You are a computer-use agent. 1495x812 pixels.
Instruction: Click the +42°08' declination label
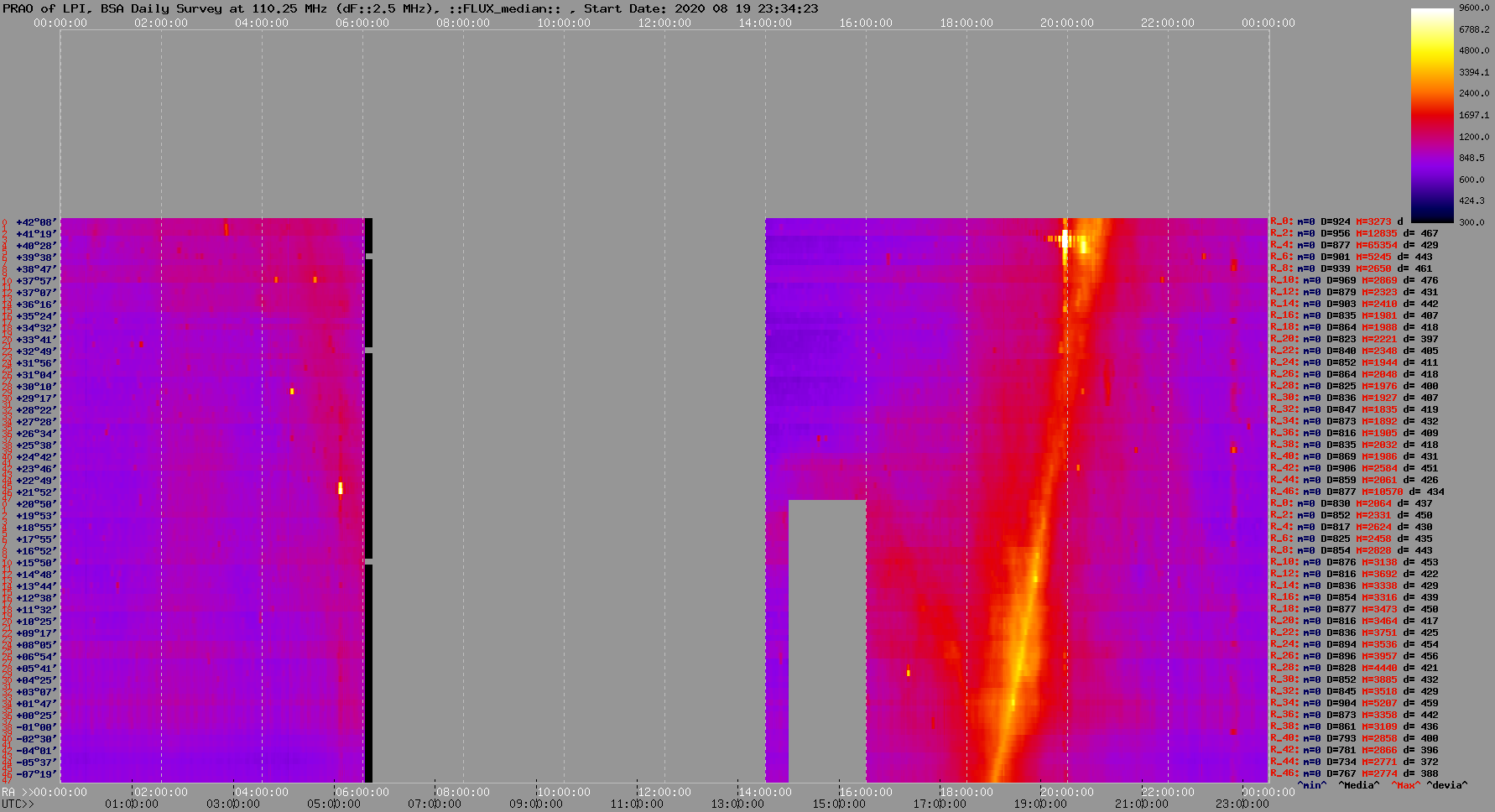pos(36,223)
